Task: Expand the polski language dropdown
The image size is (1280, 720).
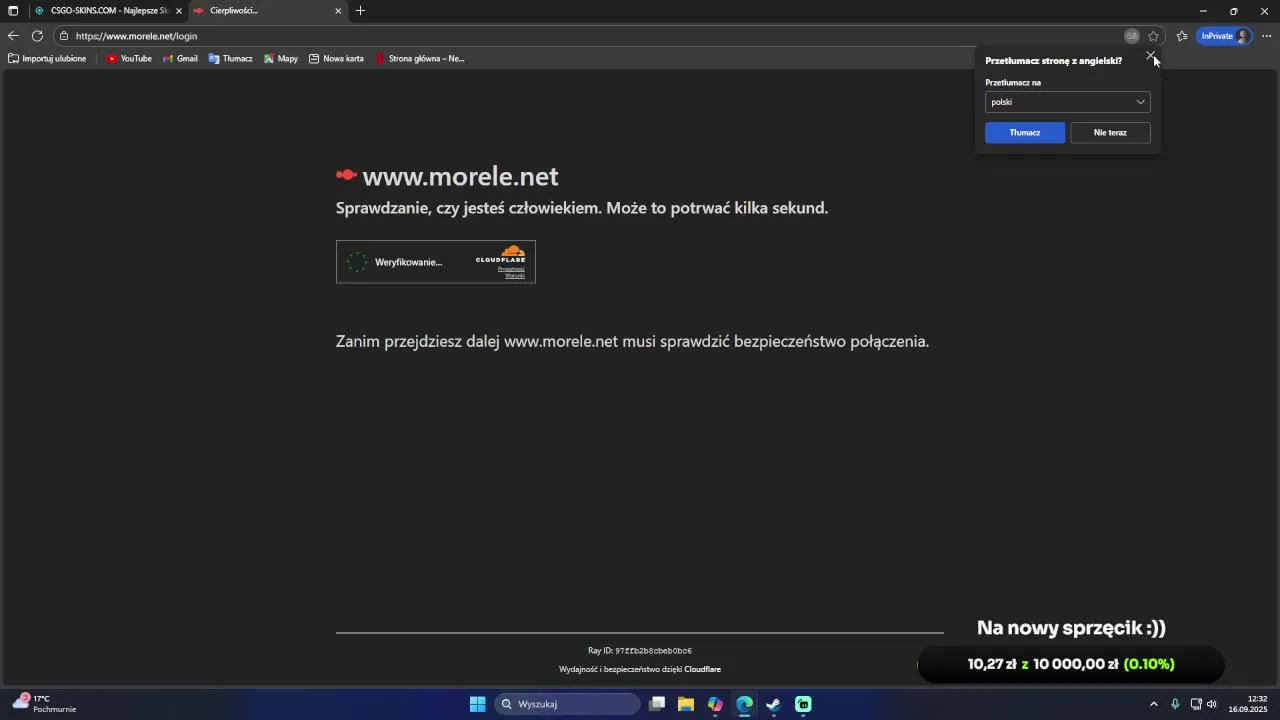Action: click(x=1067, y=102)
